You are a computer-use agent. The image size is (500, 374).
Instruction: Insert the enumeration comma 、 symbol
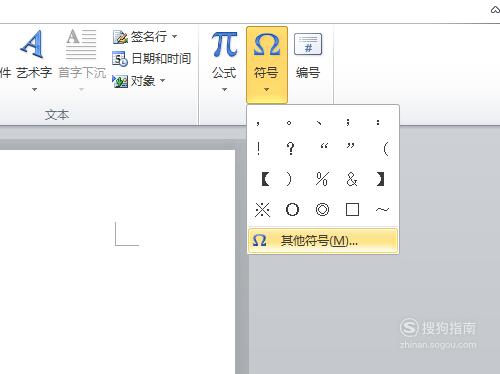pos(319,123)
